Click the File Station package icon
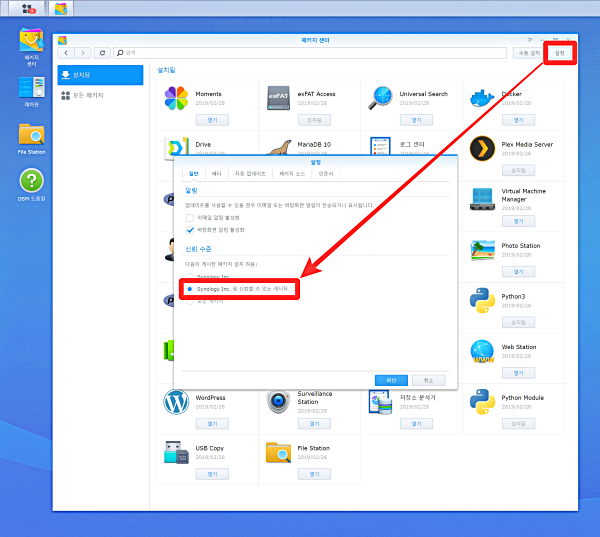Viewport: 600px width, 537px height. coord(278,452)
